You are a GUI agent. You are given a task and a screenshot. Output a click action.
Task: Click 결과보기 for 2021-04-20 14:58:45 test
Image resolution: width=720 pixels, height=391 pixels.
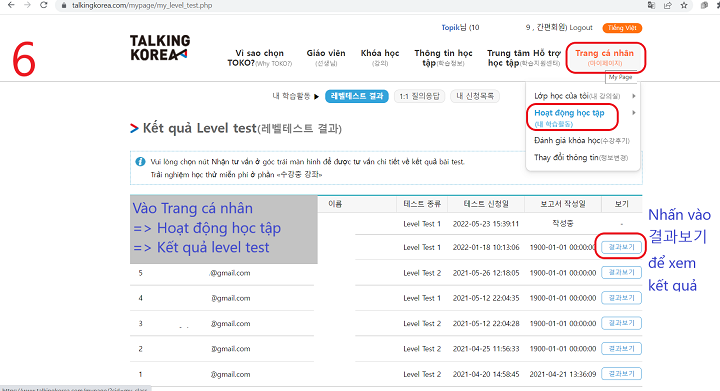click(621, 374)
